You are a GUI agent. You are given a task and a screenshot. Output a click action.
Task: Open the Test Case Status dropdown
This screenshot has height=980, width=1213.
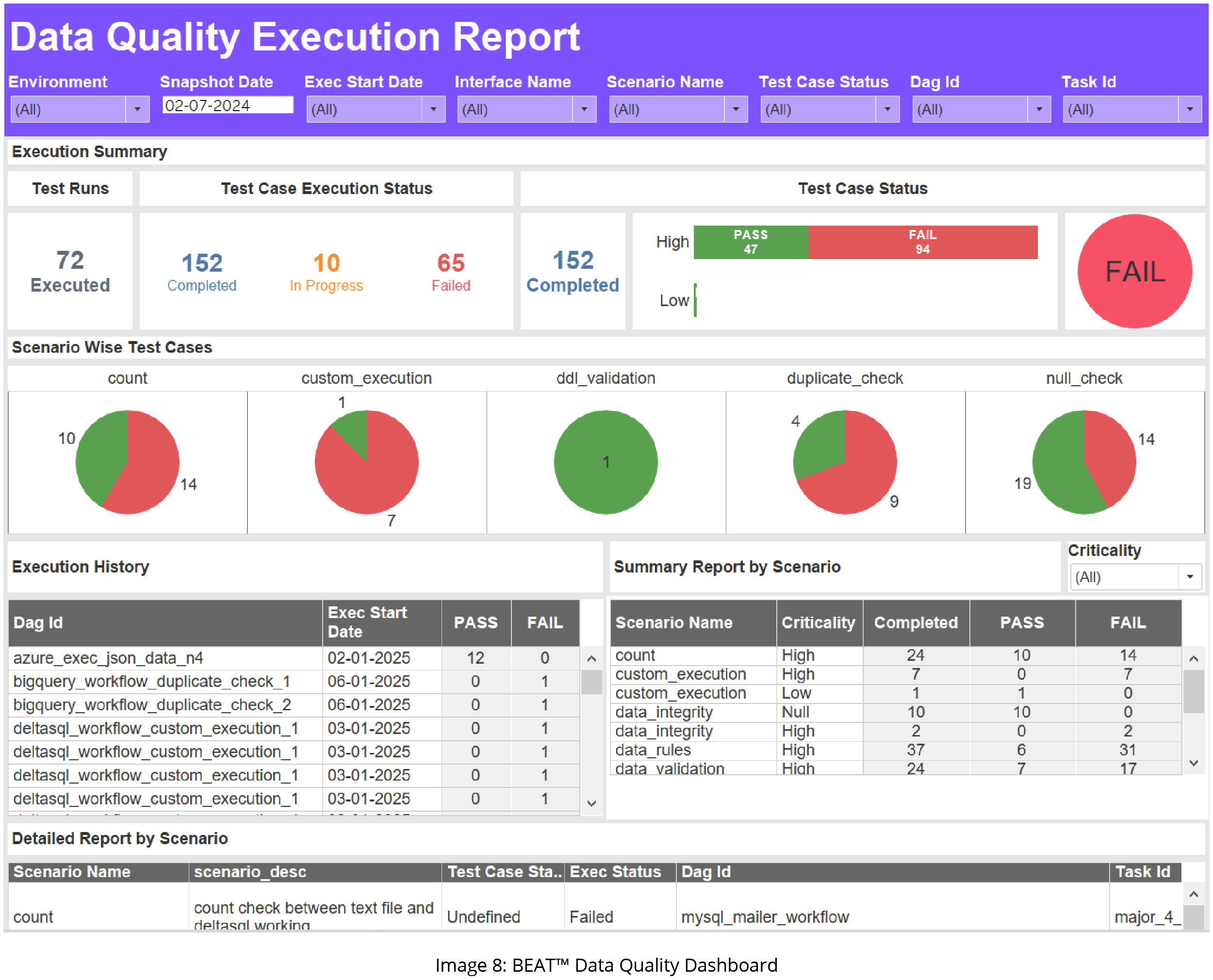coord(887,110)
